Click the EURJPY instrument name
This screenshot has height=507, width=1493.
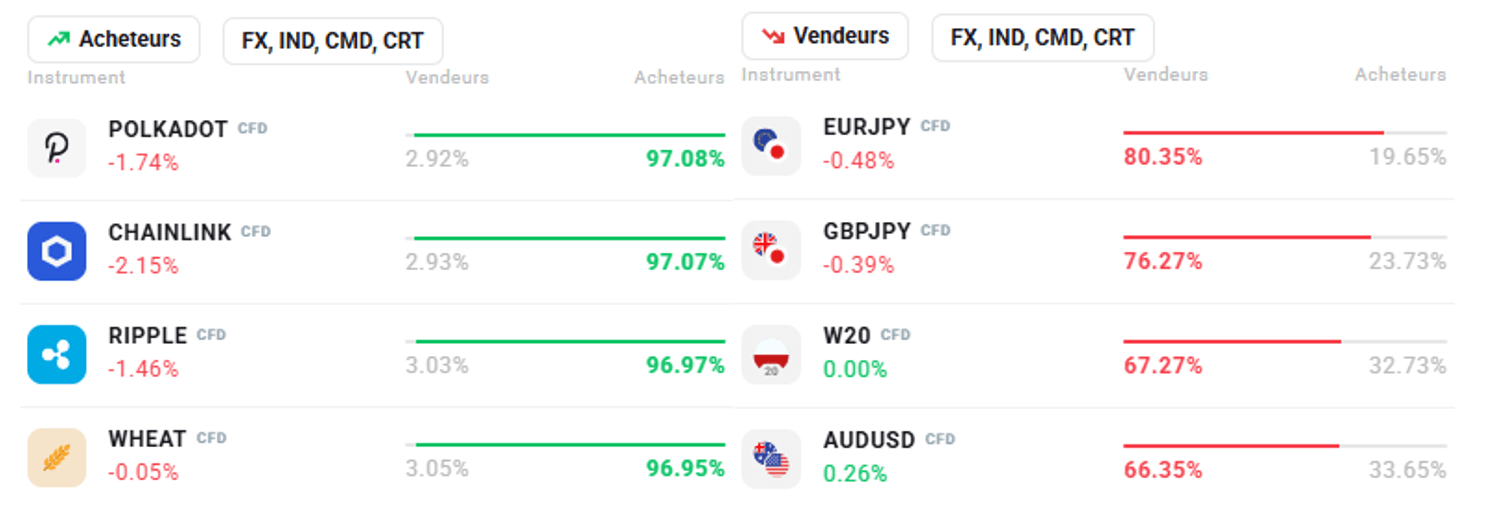tap(867, 127)
